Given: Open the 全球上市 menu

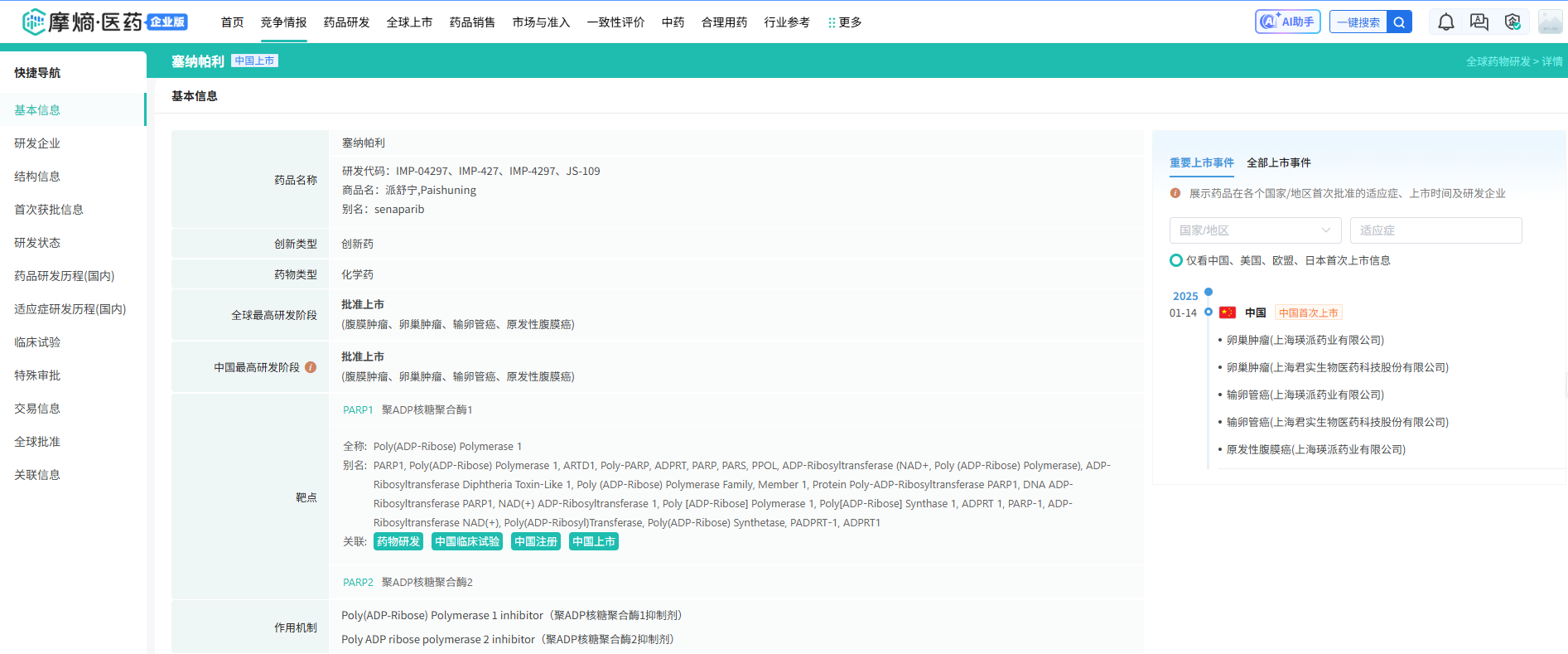Looking at the screenshot, I should click(410, 22).
